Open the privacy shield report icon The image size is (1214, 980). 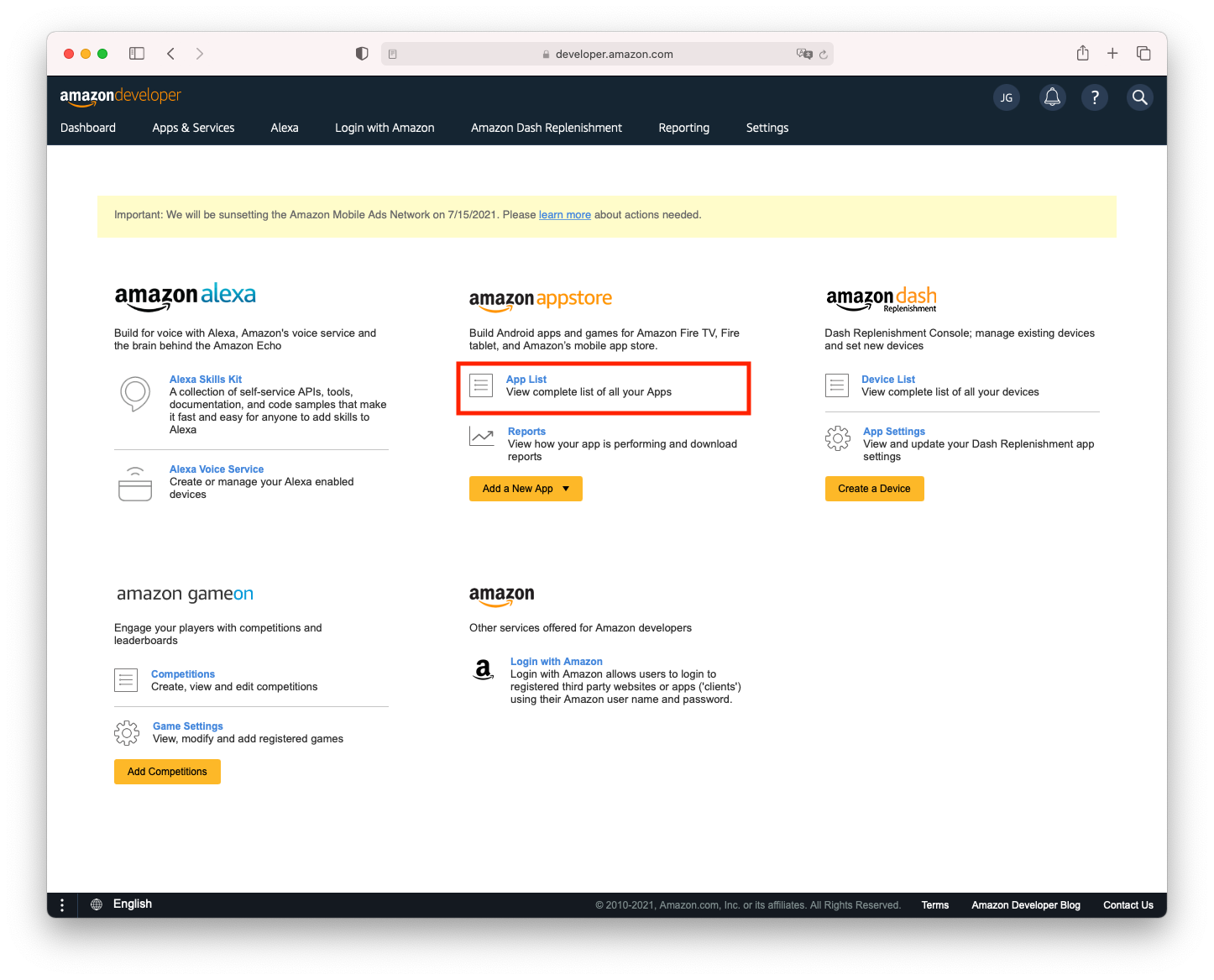pos(362,54)
